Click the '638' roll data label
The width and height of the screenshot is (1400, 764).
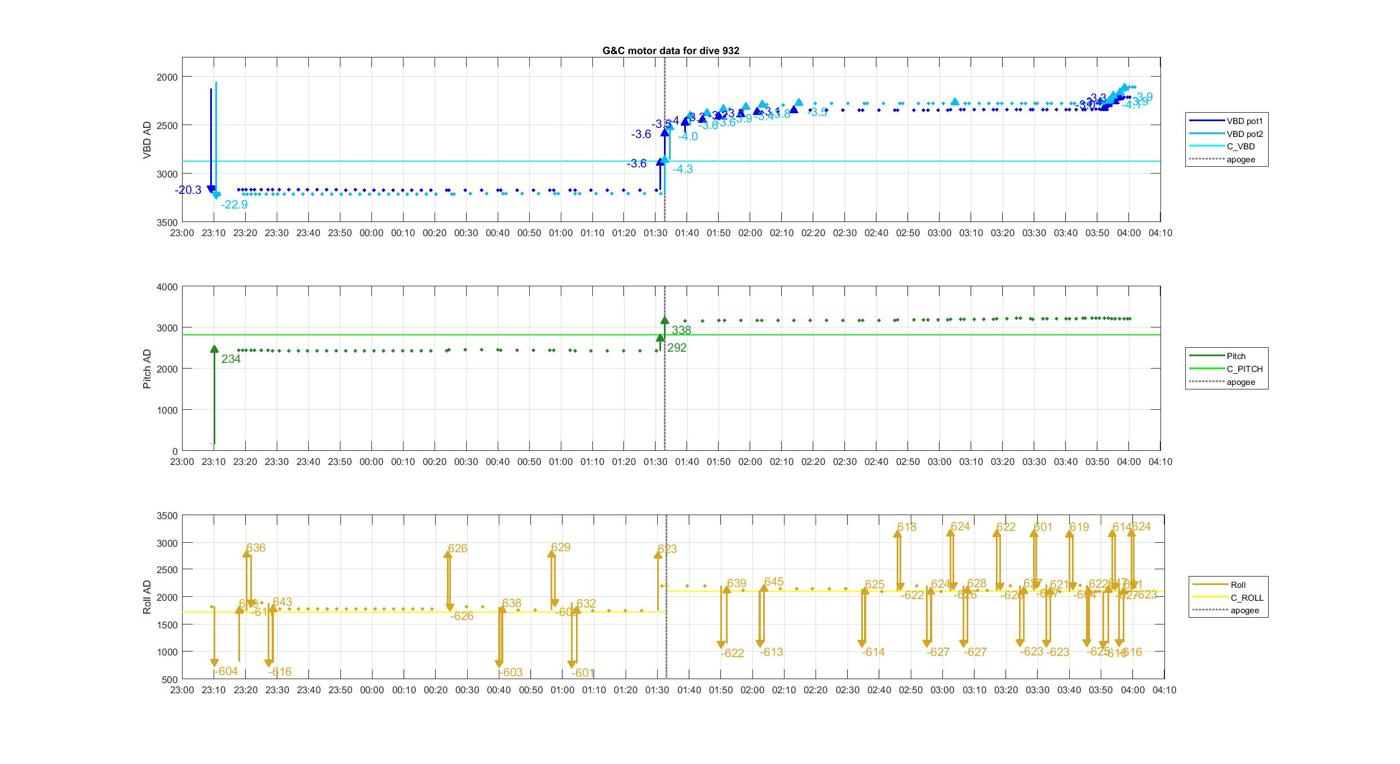(x=512, y=604)
